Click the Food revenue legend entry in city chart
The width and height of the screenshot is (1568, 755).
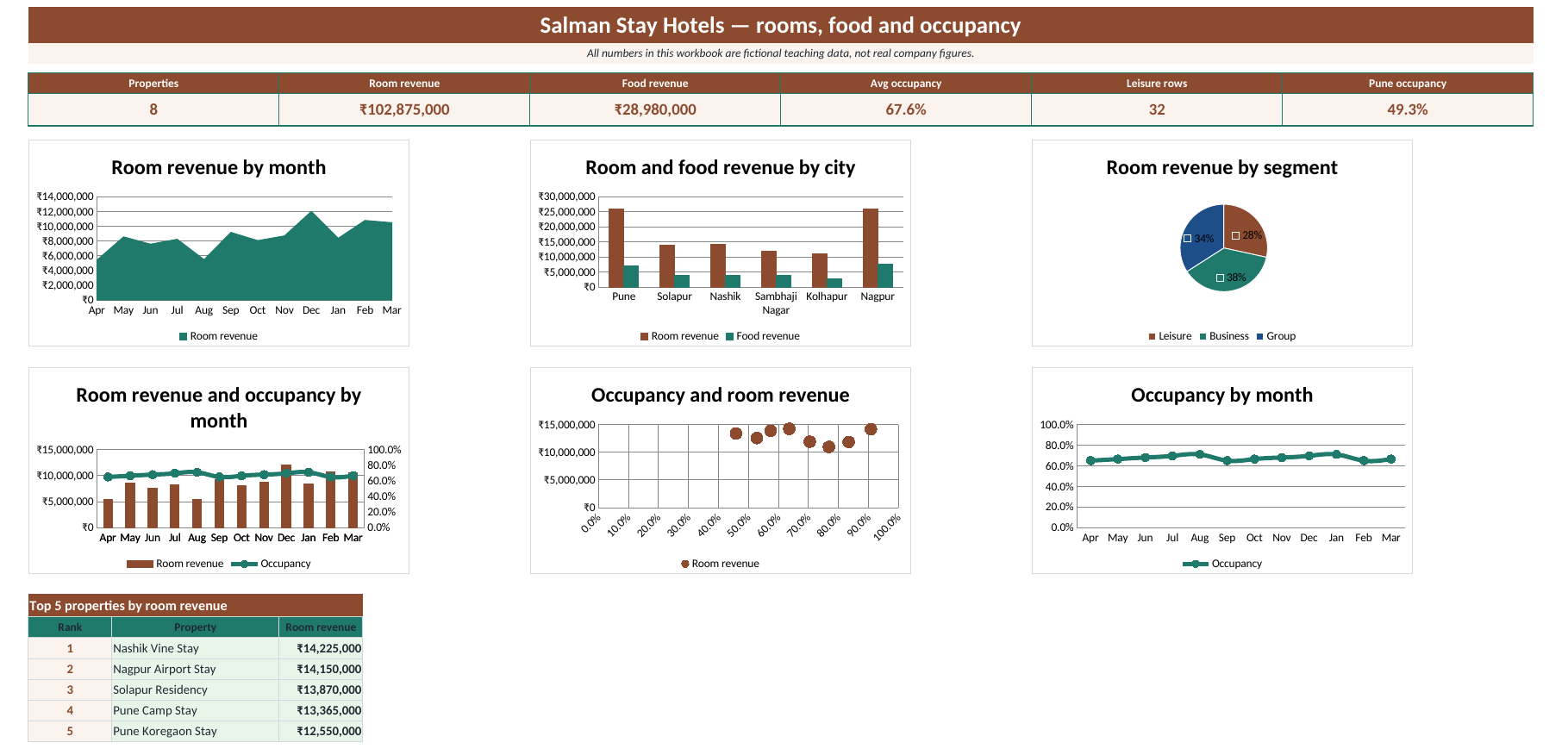pyautogui.click(x=763, y=336)
